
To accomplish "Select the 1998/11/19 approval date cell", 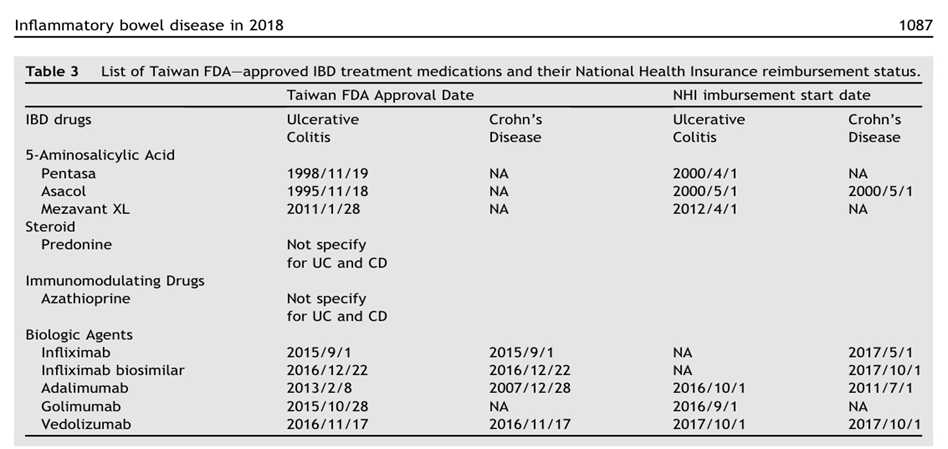I will coord(327,173).
